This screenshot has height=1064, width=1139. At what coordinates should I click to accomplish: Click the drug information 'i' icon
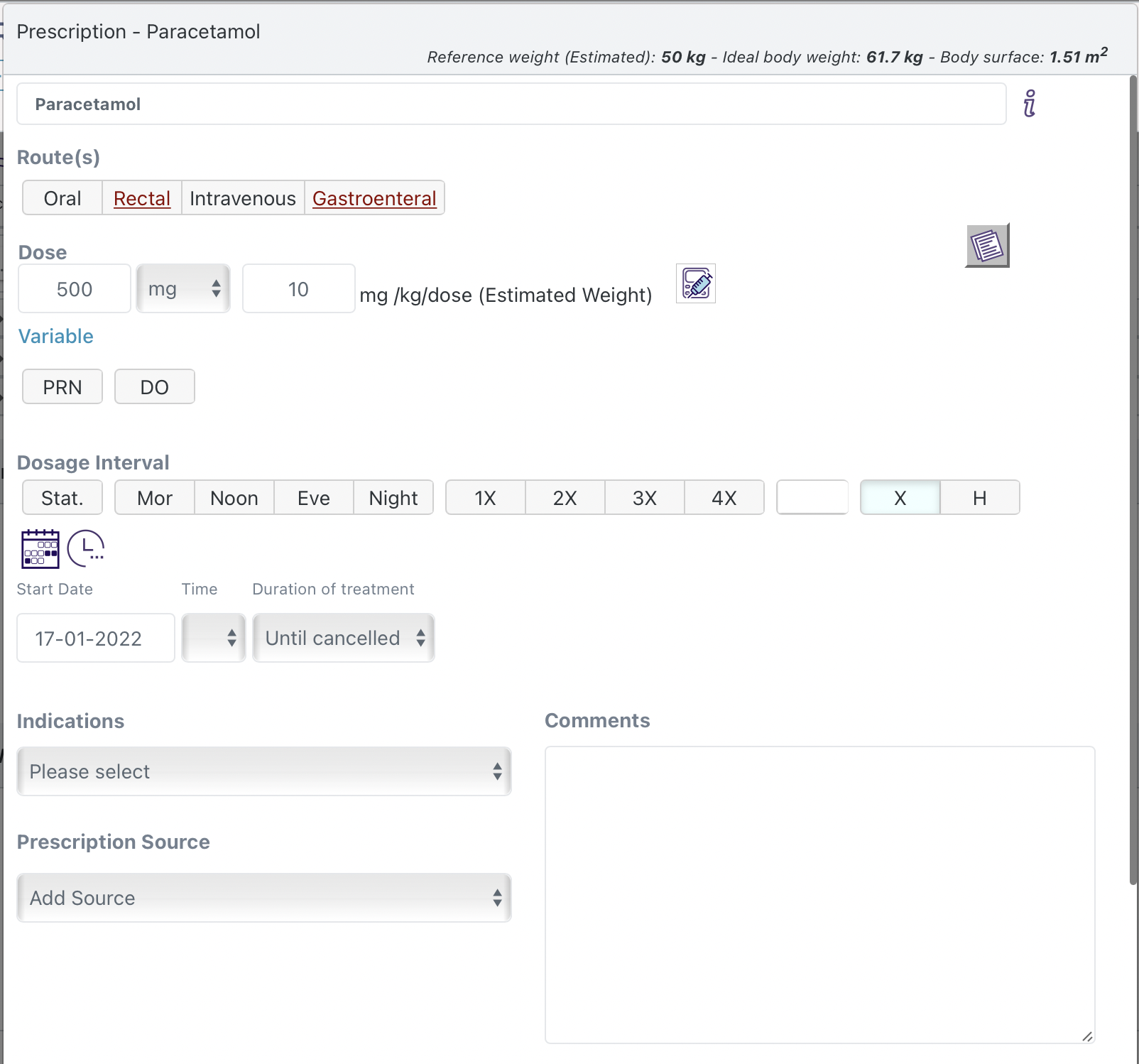(1029, 104)
